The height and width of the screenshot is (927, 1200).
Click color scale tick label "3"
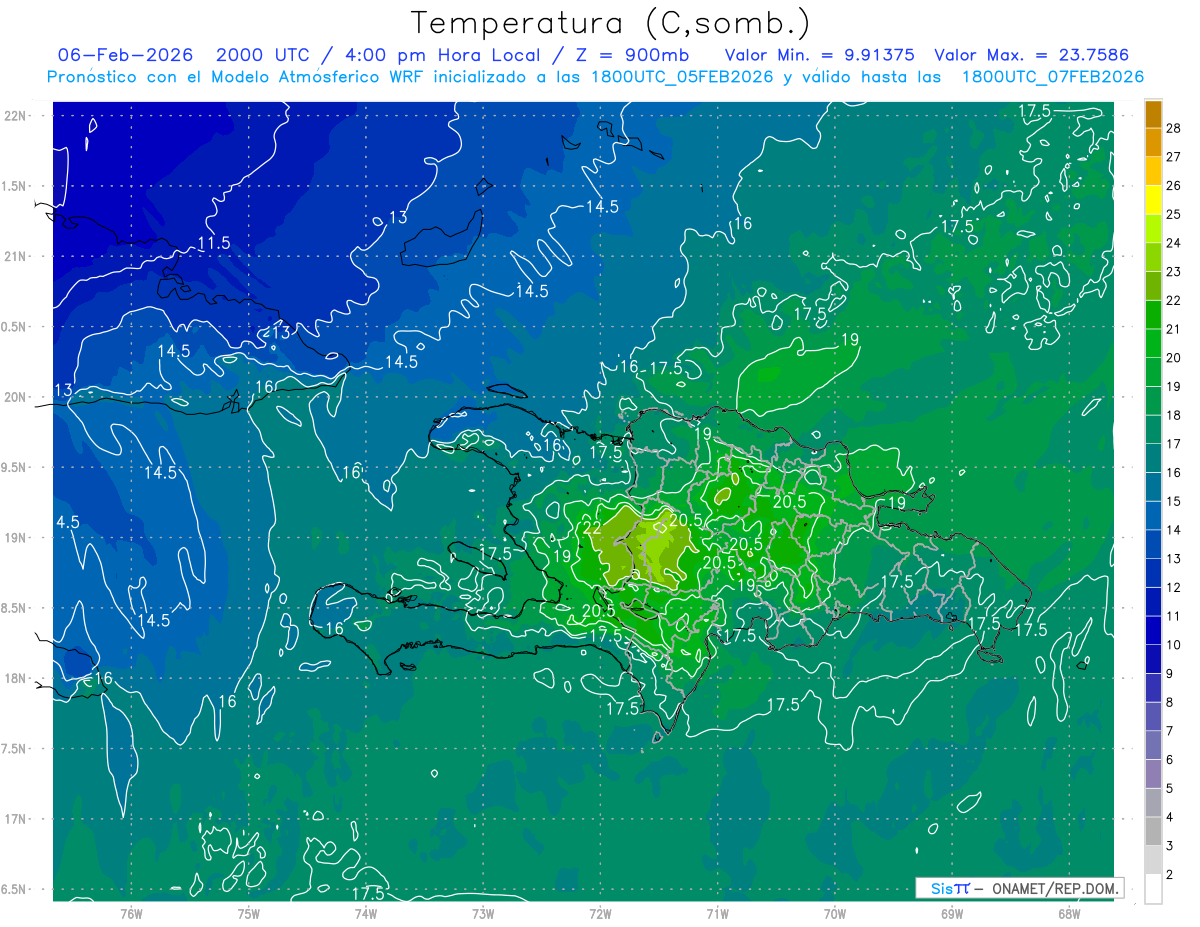point(1170,847)
